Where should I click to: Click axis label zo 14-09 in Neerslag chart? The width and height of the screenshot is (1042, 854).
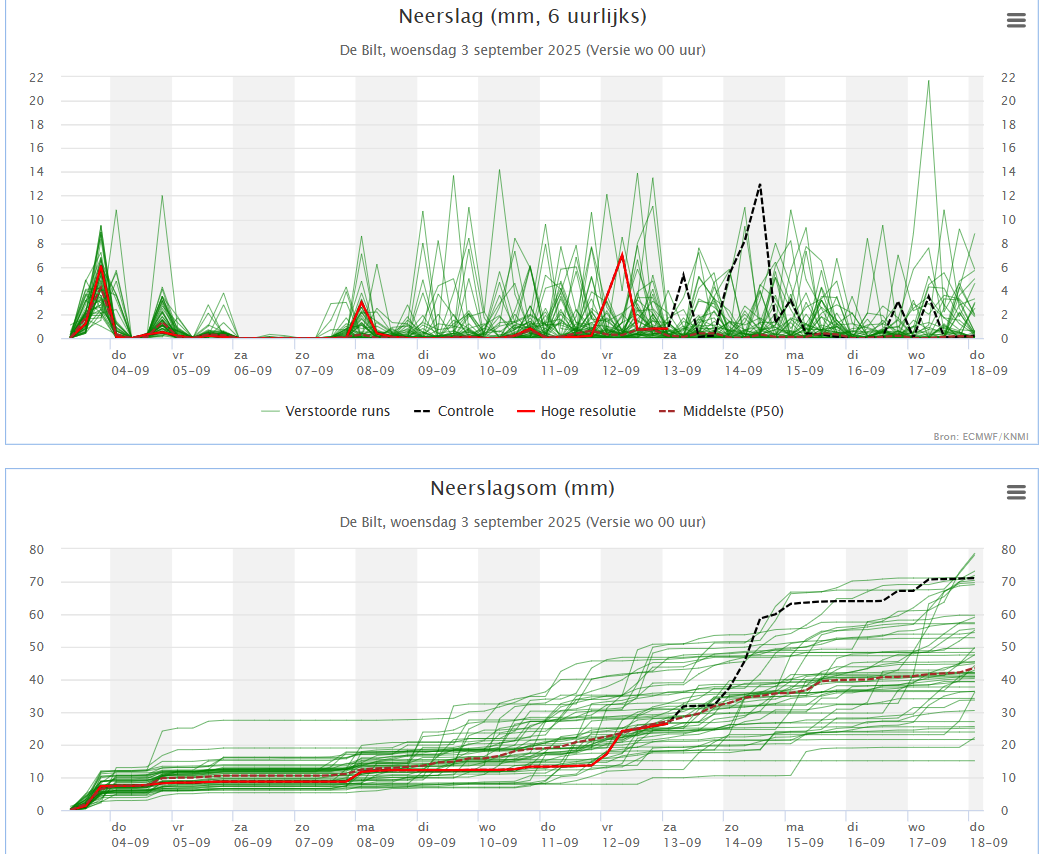coord(743,363)
